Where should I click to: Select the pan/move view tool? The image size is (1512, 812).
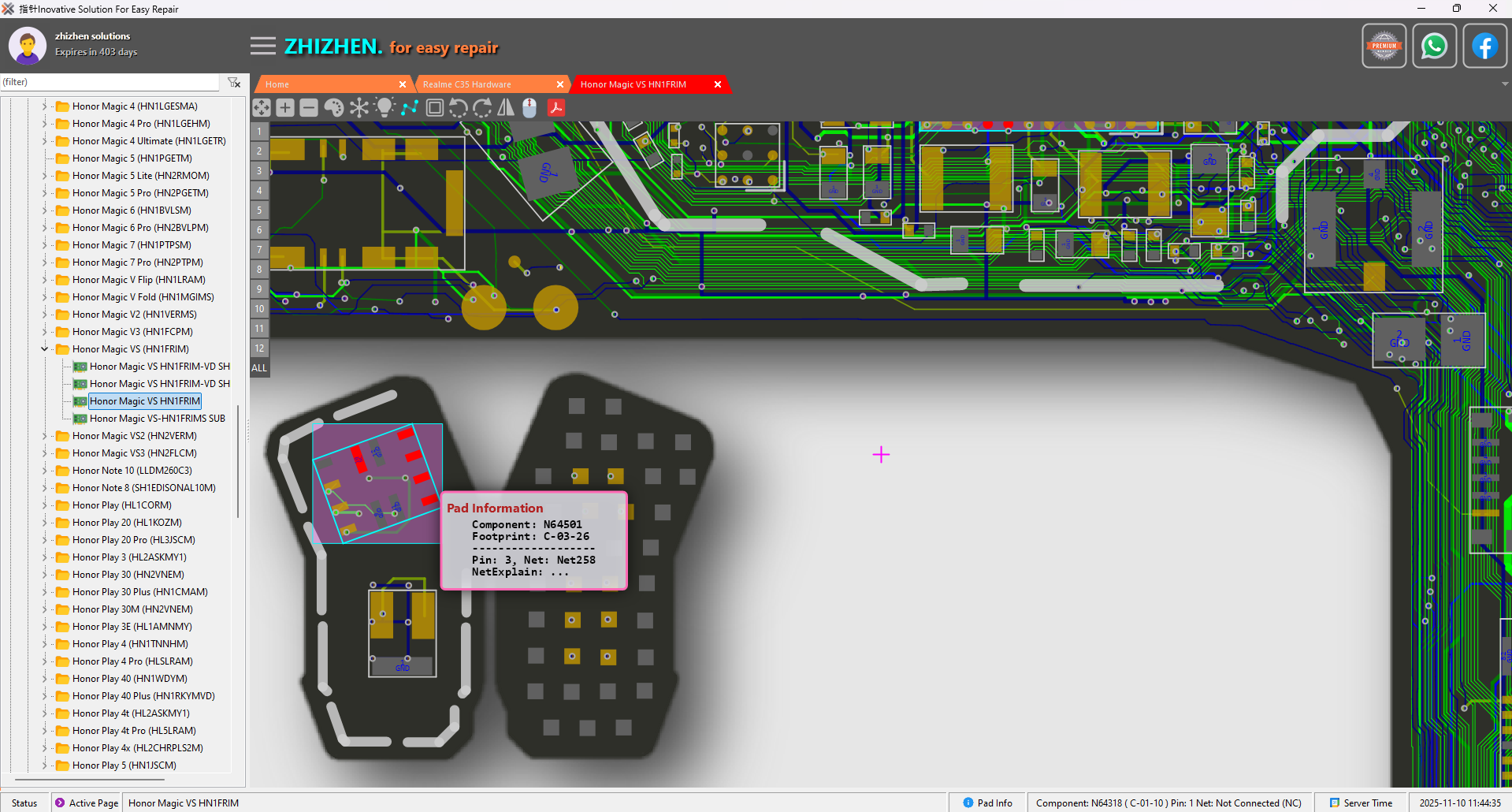[x=262, y=108]
